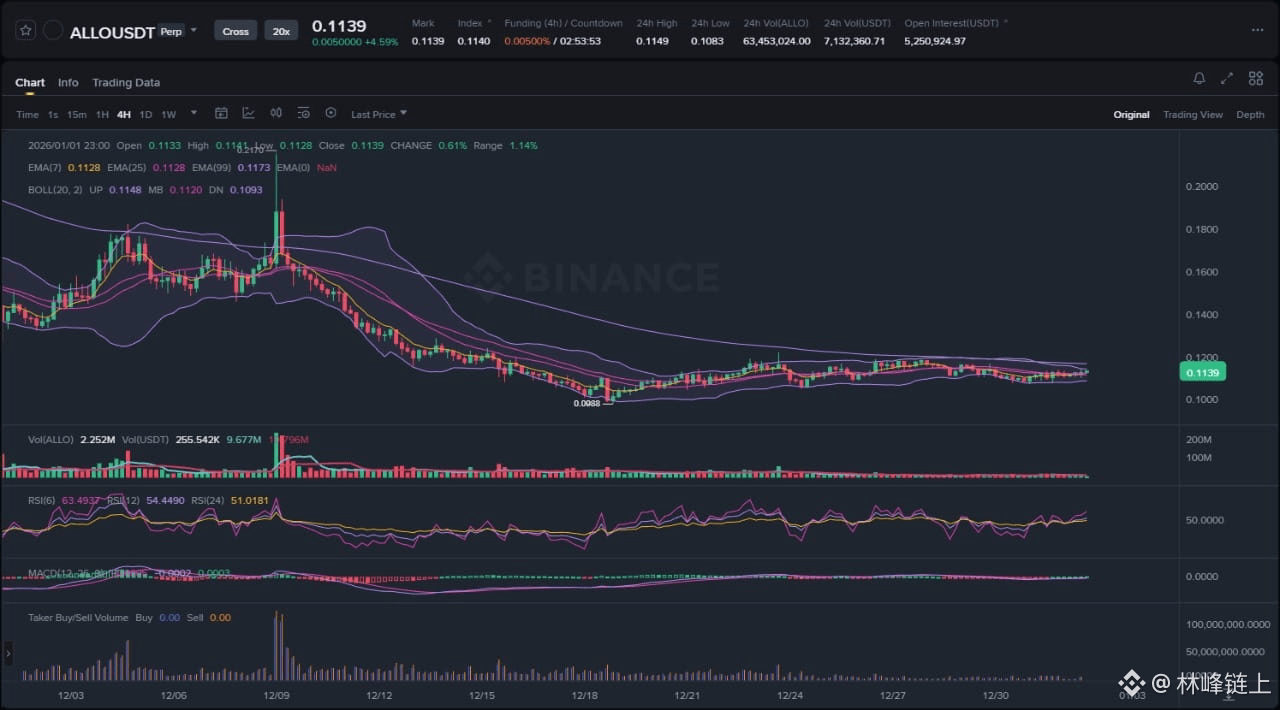Expand more time intervals dropdown arrow

click(194, 114)
